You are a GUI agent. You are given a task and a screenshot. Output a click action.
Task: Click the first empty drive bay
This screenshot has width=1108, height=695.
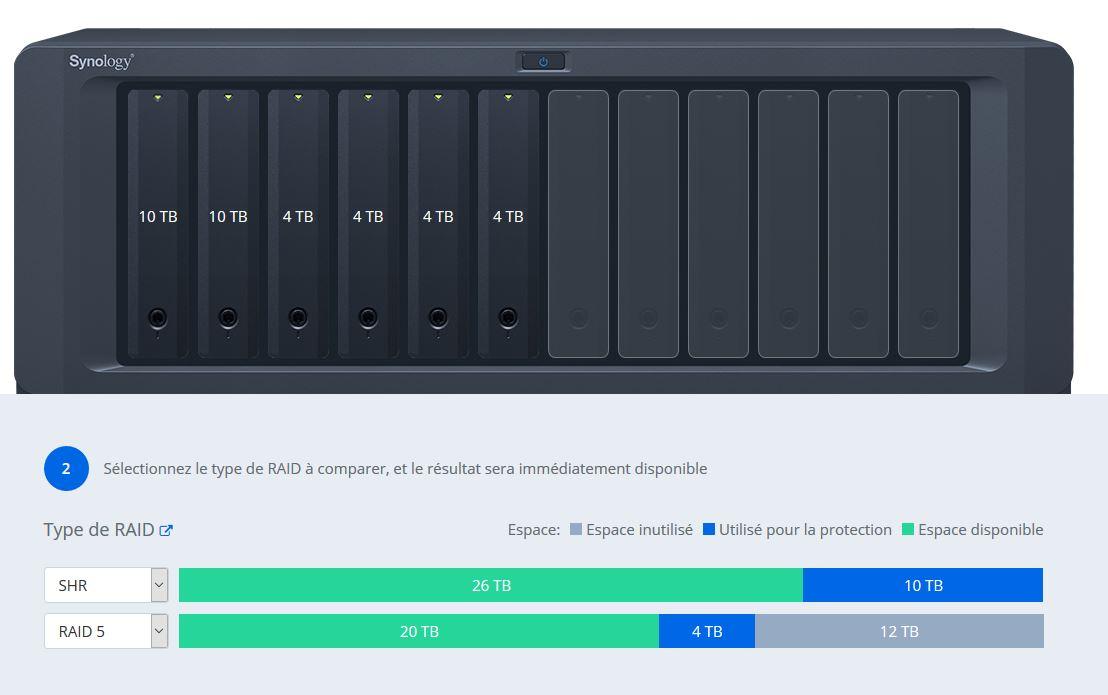(578, 223)
